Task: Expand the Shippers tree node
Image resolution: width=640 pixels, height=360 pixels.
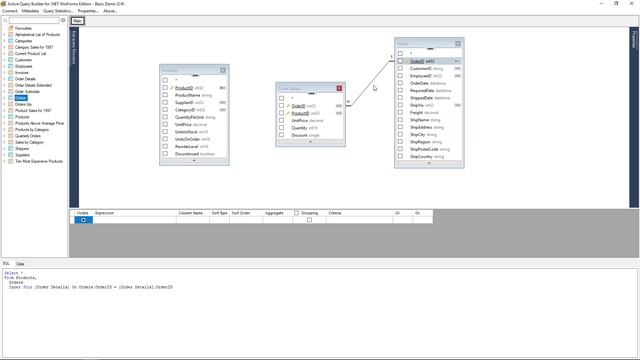Action: point(4,149)
